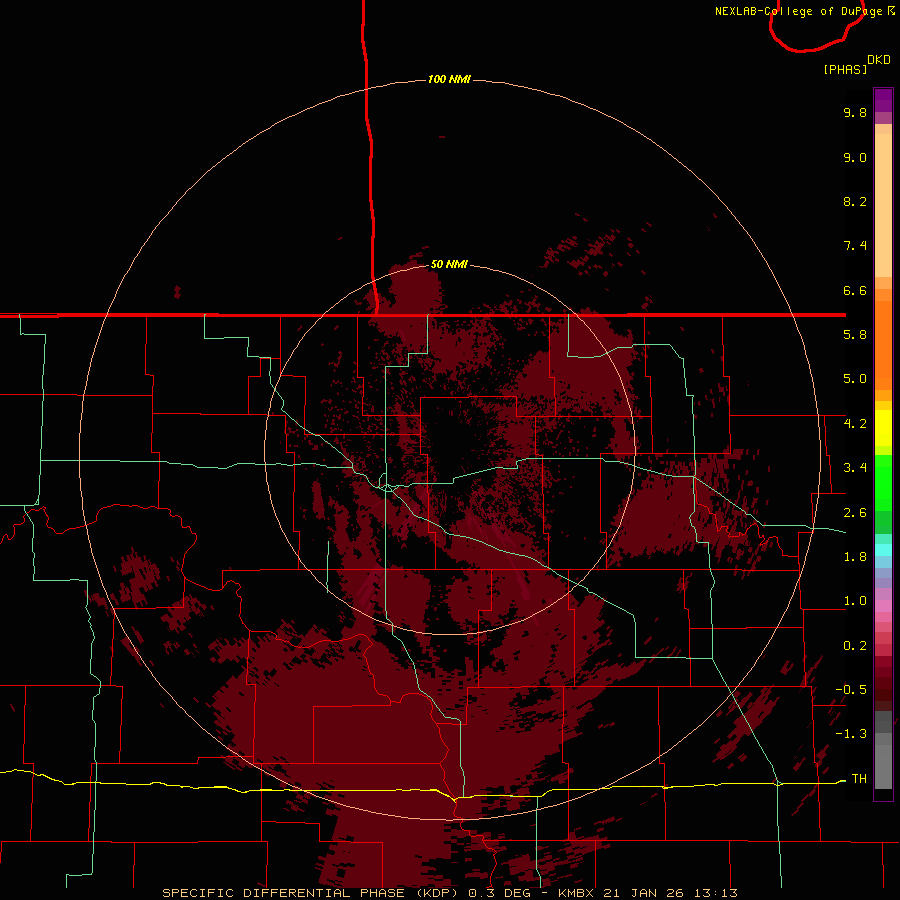Click the 100 NMI range ring label

[449, 79]
